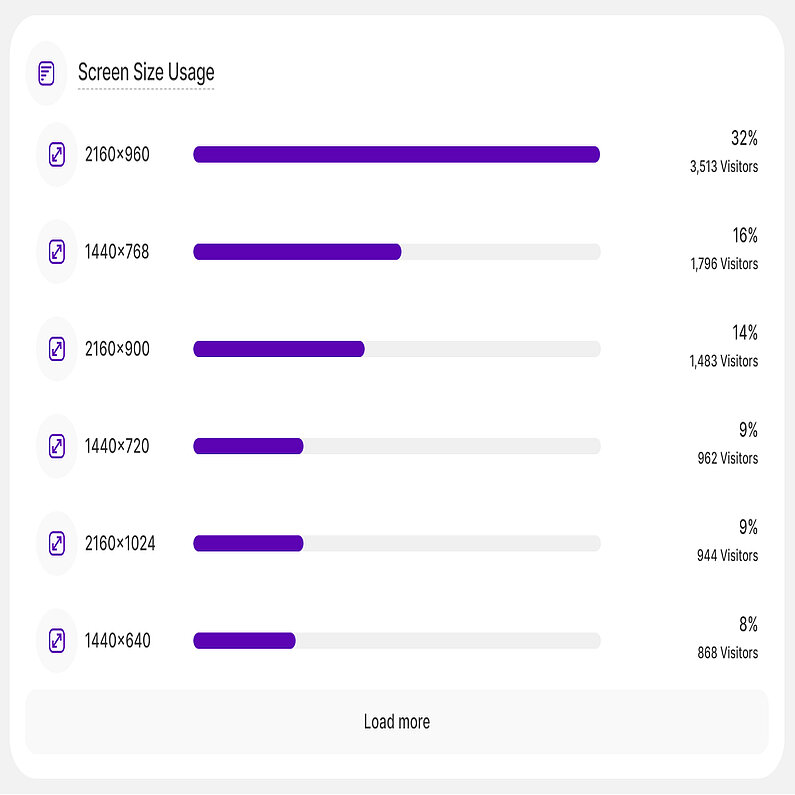Click the 1,796 Visitors count
Viewport: 795px width, 795px height.
[723, 264]
